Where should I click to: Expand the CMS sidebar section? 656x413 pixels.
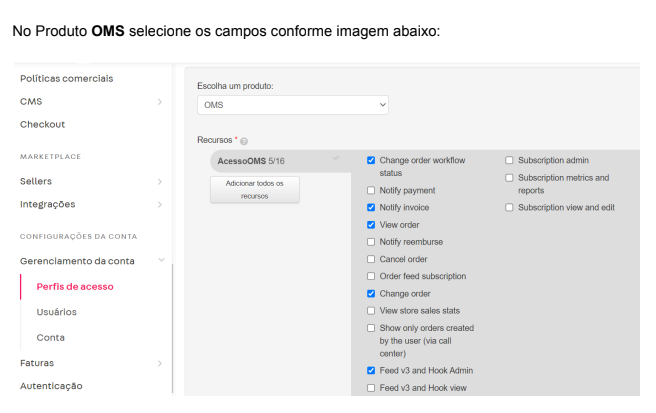click(x=159, y=101)
